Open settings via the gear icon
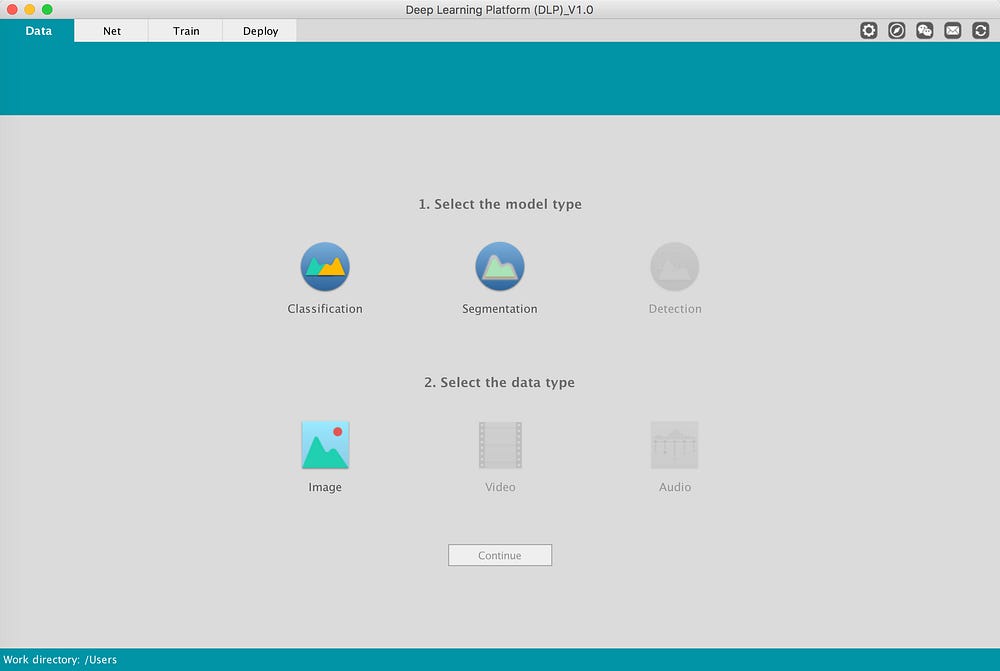The height and width of the screenshot is (671, 1000). (x=869, y=31)
